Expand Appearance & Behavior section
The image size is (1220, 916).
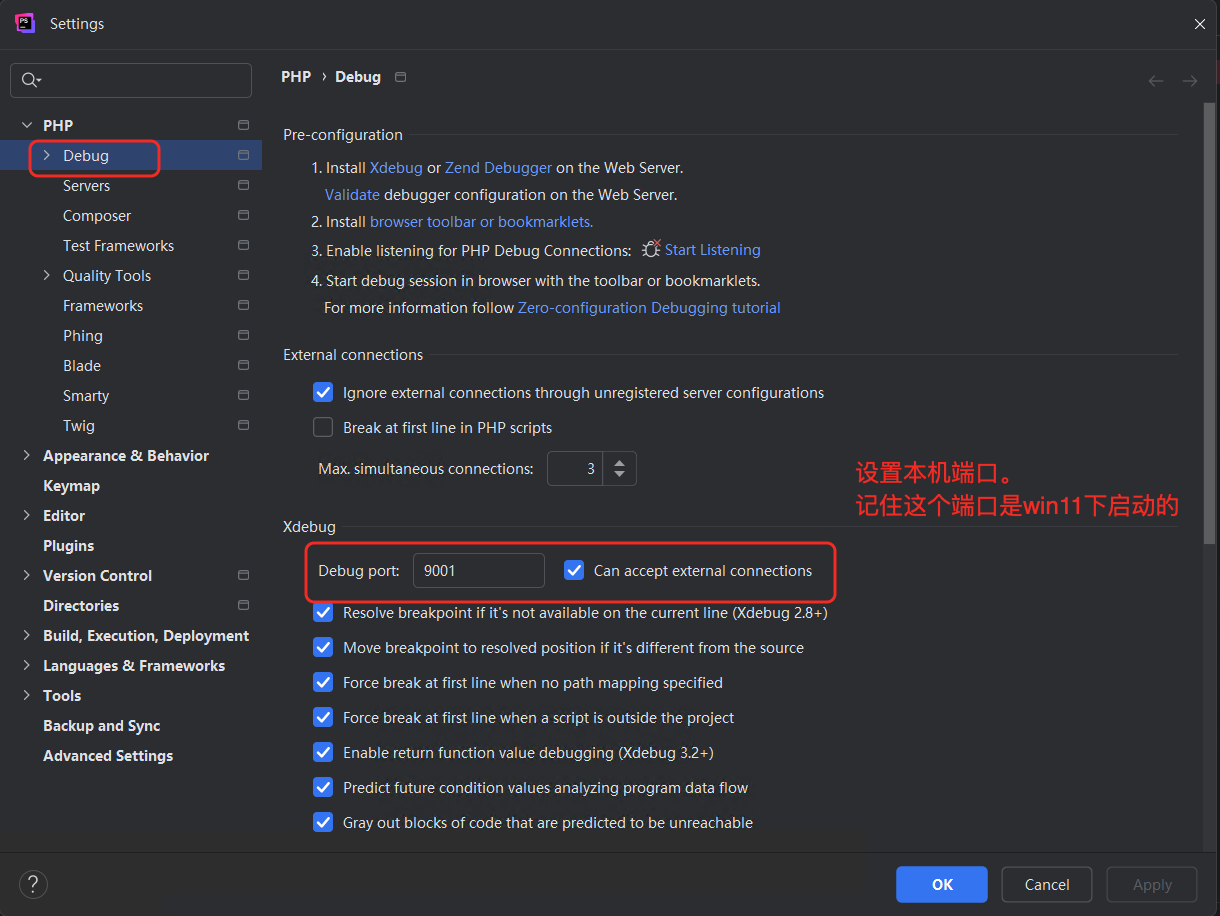(x=27, y=455)
